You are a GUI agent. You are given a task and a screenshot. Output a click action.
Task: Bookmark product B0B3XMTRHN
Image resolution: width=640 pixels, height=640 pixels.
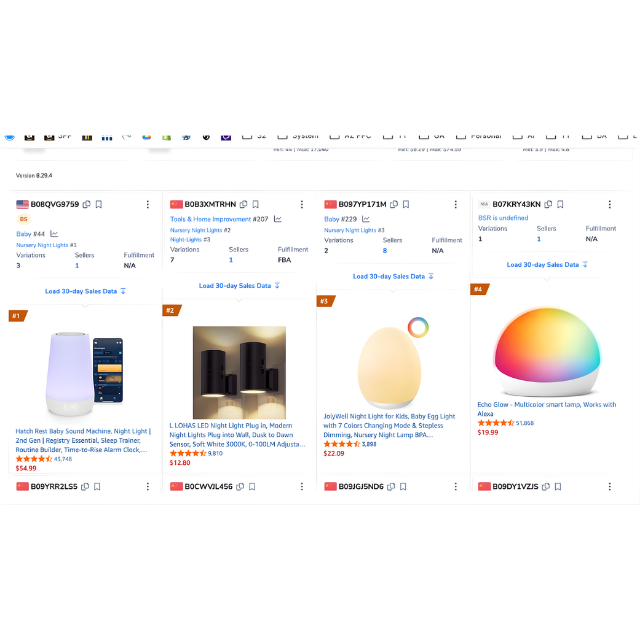[x=256, y=204]
